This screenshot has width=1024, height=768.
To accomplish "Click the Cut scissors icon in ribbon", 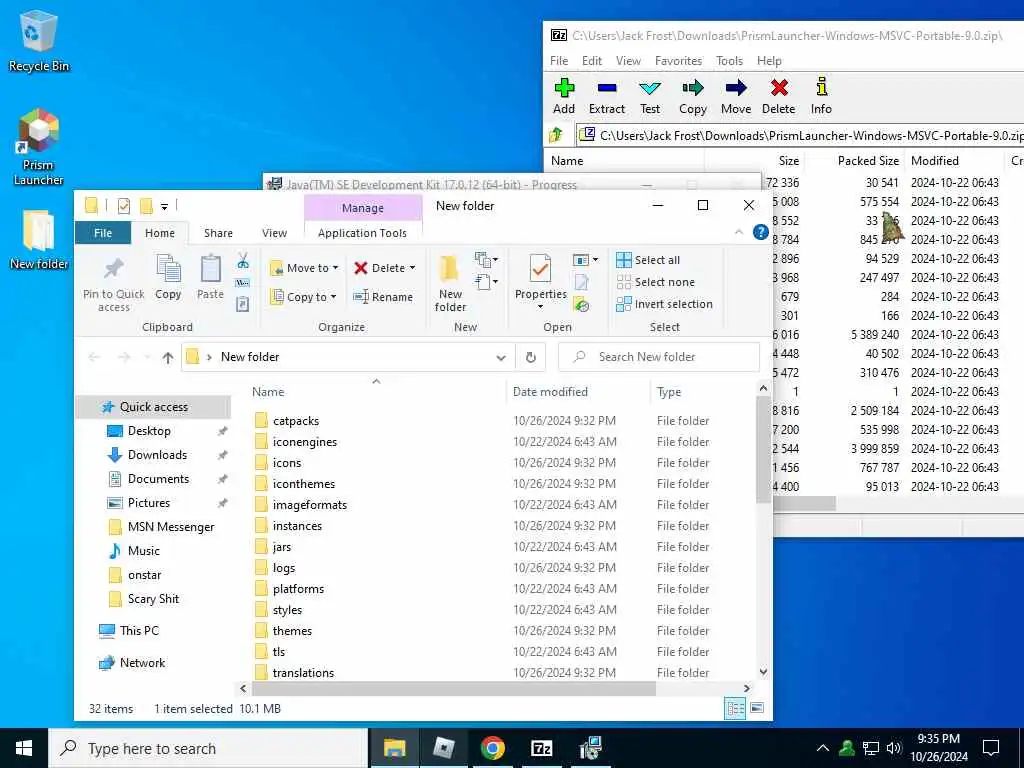I will 243,261.
